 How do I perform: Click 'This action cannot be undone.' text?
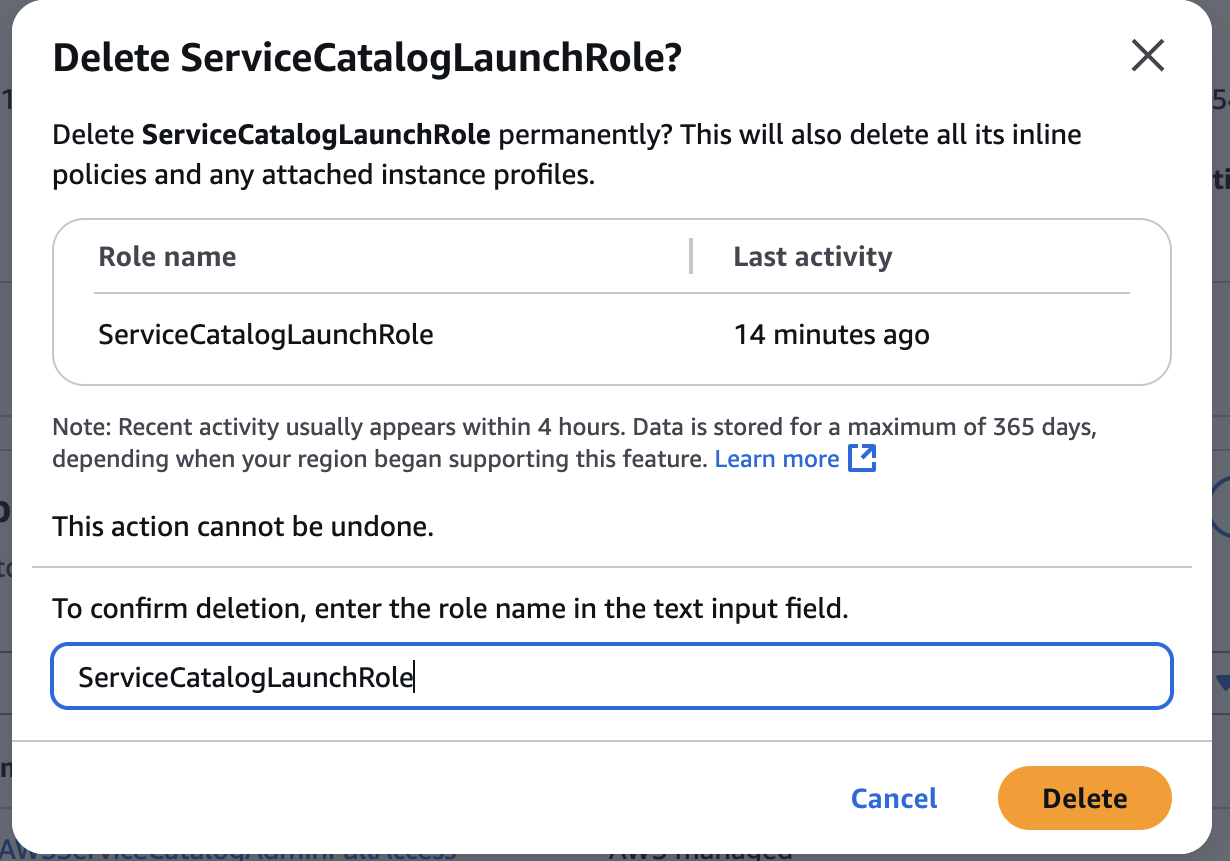[x=243, y=526]
